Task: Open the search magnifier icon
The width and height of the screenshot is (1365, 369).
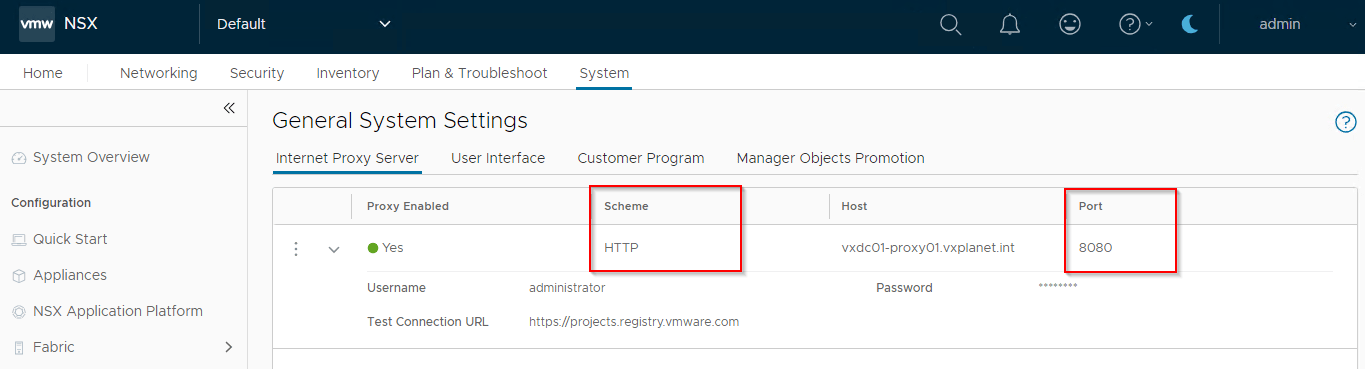Action: coord(951,24)
